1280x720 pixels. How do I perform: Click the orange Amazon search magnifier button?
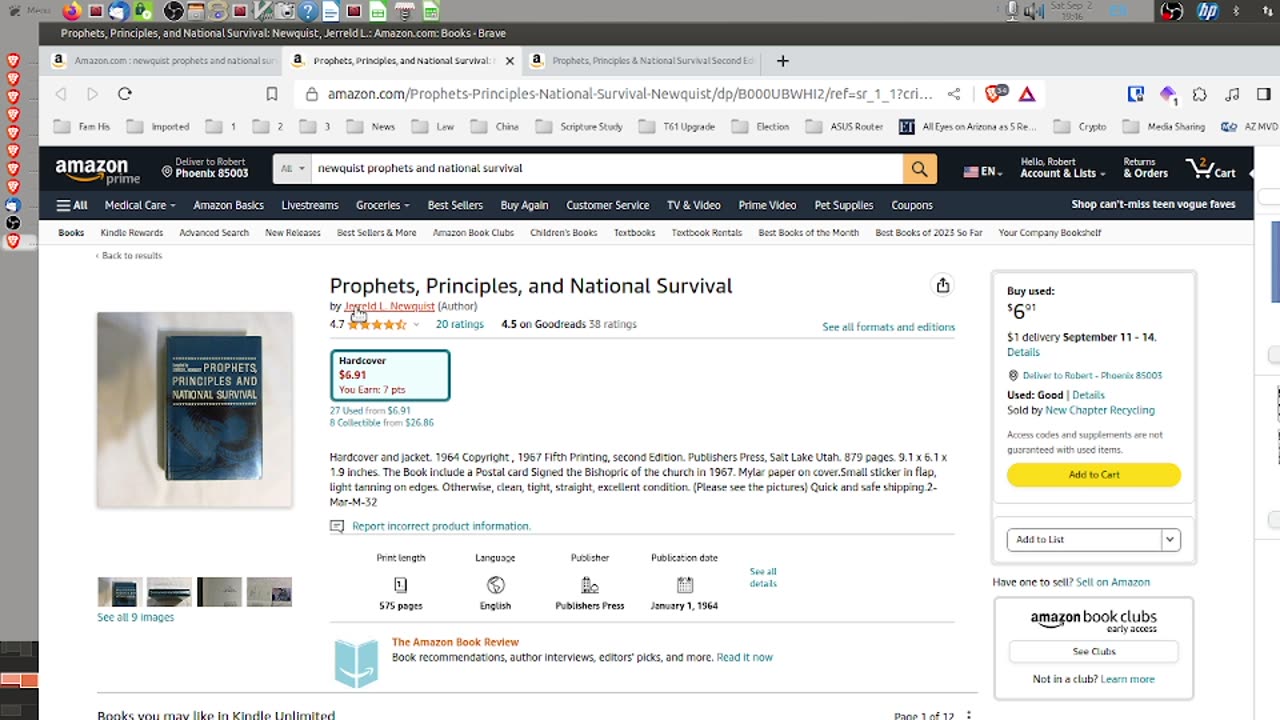[x=919, y=169]
